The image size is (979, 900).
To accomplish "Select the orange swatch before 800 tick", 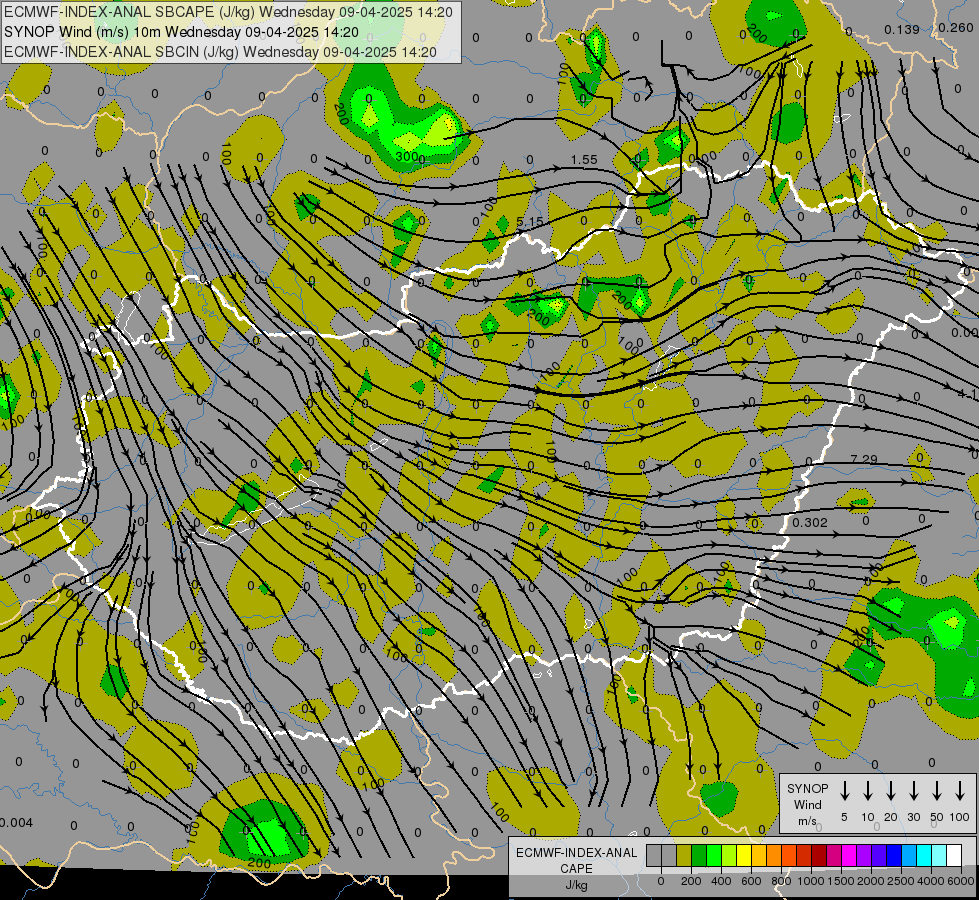I will click(774, 855).
